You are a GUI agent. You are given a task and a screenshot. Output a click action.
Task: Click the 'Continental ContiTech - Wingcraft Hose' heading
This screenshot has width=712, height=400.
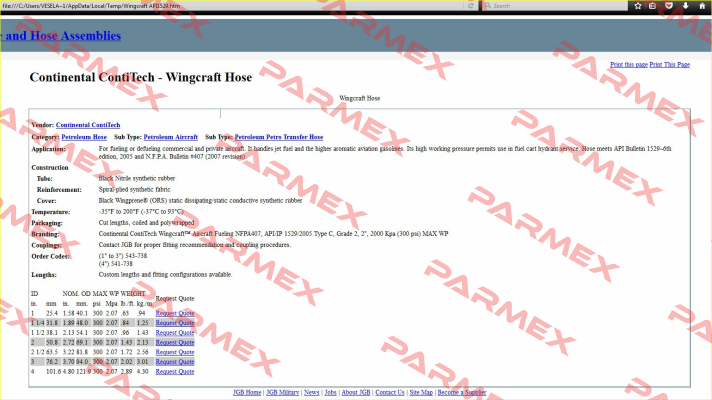(x=141, y=77)
